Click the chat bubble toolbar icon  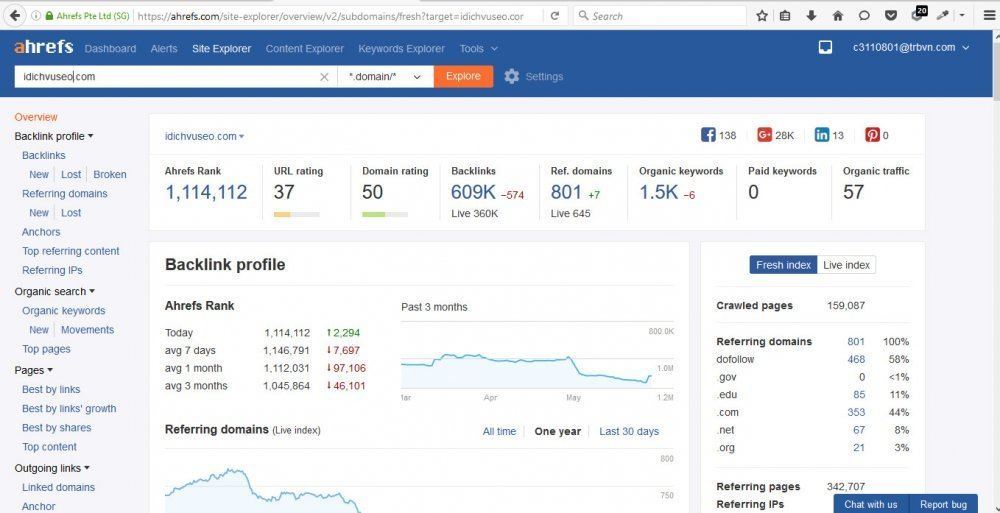click(864, 16)
